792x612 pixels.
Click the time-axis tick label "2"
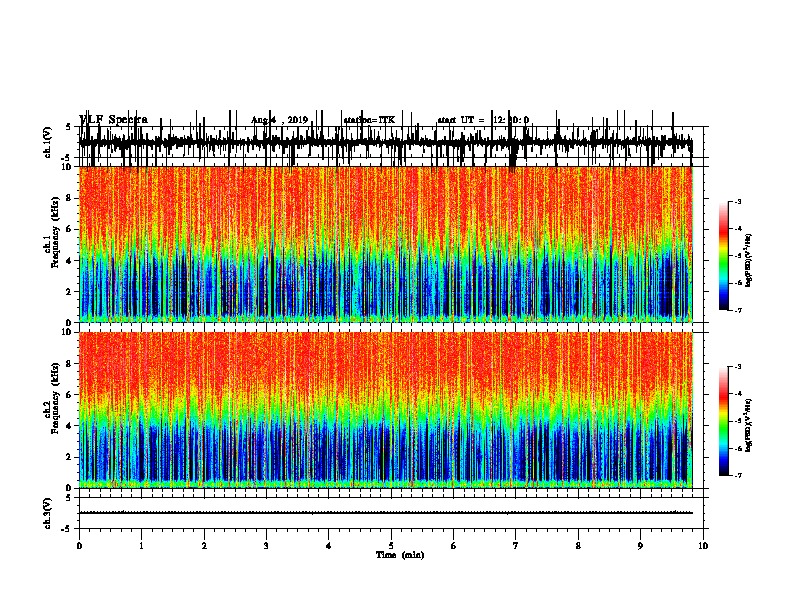[204, 546]
